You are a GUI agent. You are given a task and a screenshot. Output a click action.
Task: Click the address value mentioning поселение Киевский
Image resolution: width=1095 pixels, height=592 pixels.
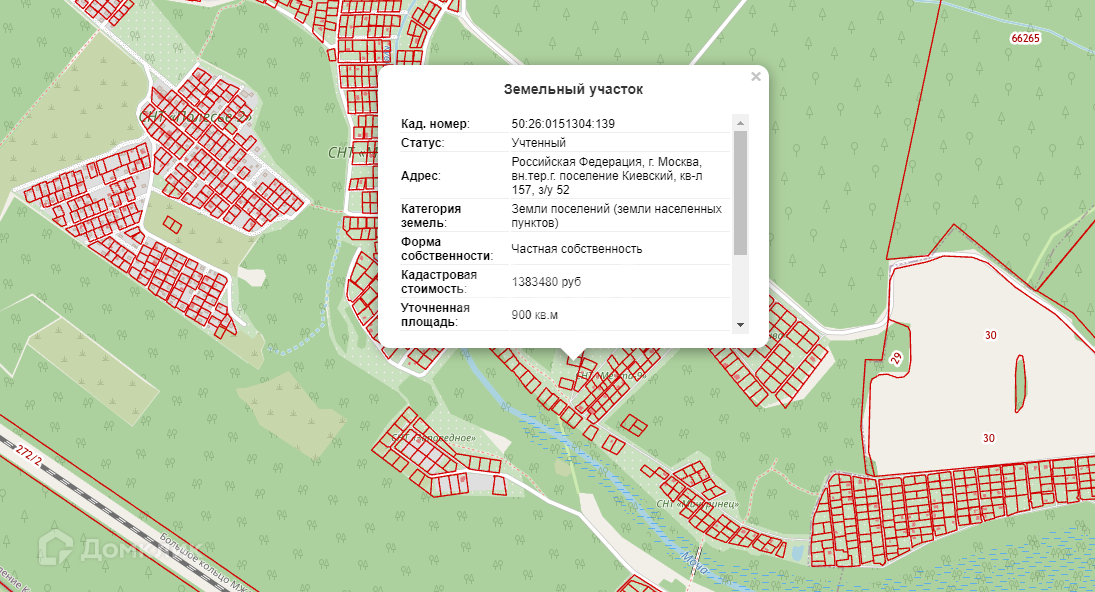[x=607, y=175]
